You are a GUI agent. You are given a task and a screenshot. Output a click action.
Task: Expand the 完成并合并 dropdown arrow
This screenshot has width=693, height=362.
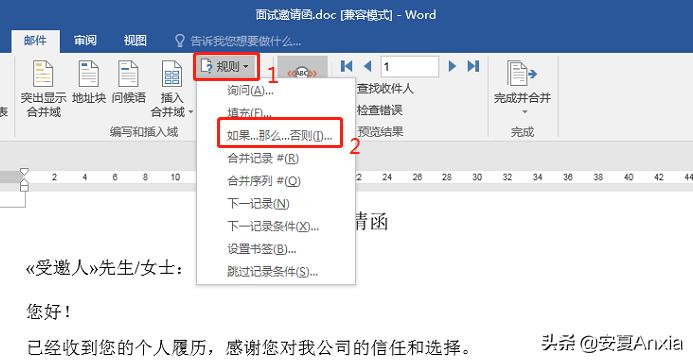pyautogui.click(x=525, y=112)
